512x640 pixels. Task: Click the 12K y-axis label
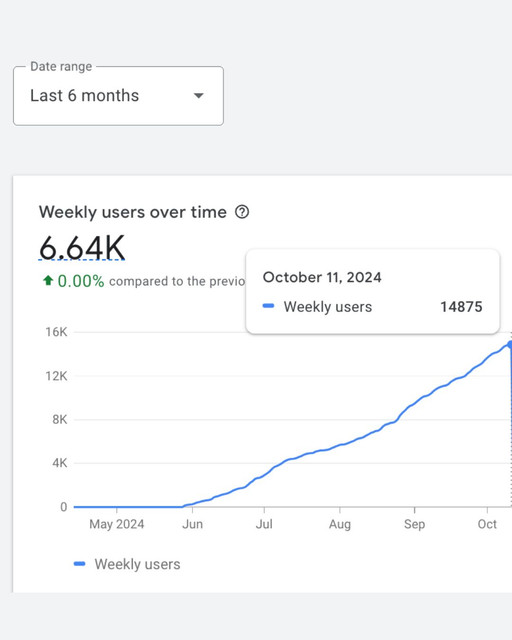(x=56, y=376)
